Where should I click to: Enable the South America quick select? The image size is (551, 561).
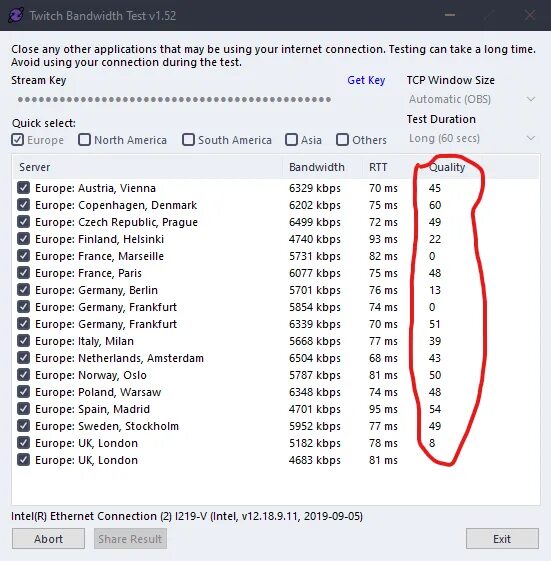tap(189, 140)
